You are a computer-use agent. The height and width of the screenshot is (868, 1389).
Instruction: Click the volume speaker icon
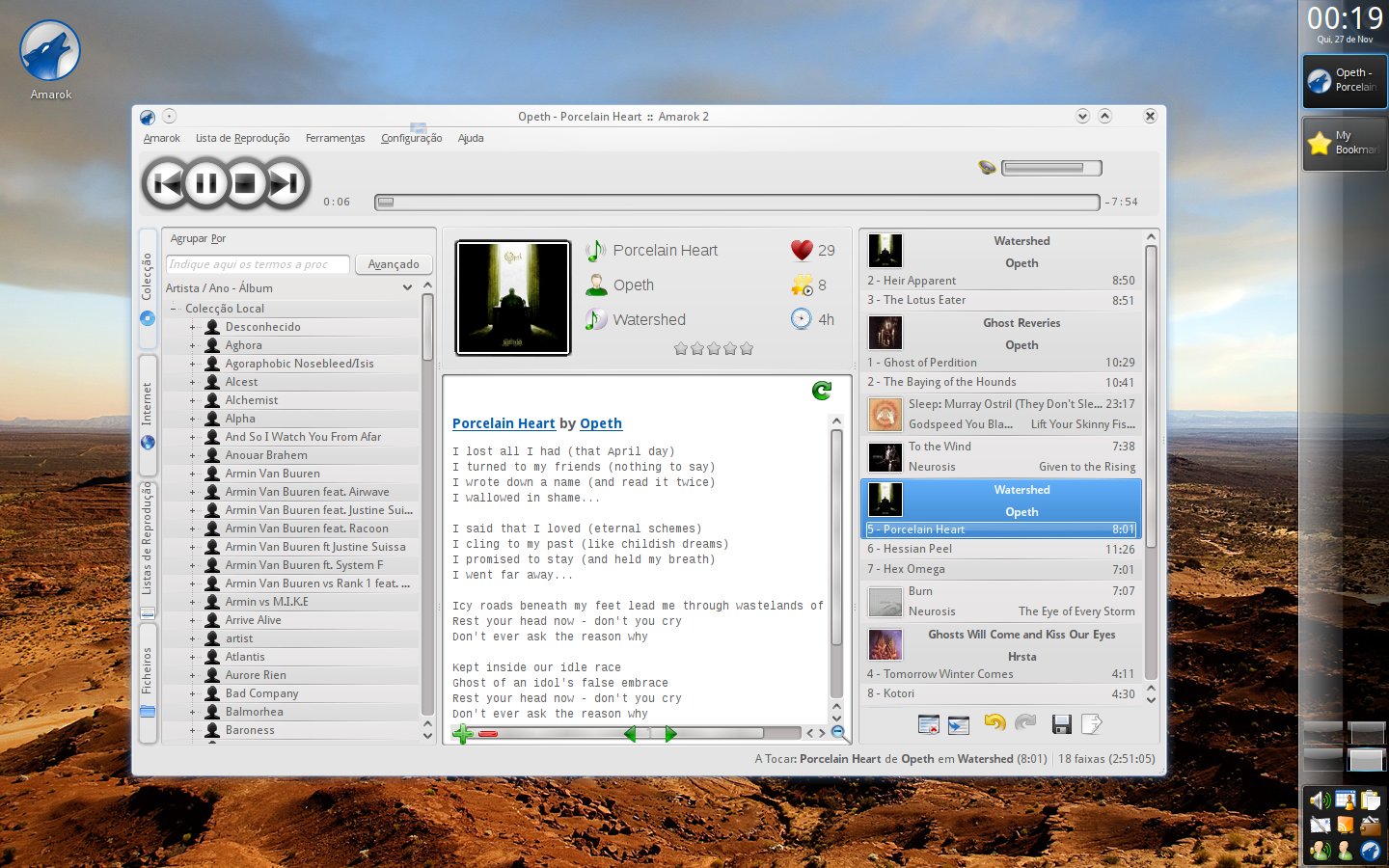pyautogui.click(x=987, y=168)
